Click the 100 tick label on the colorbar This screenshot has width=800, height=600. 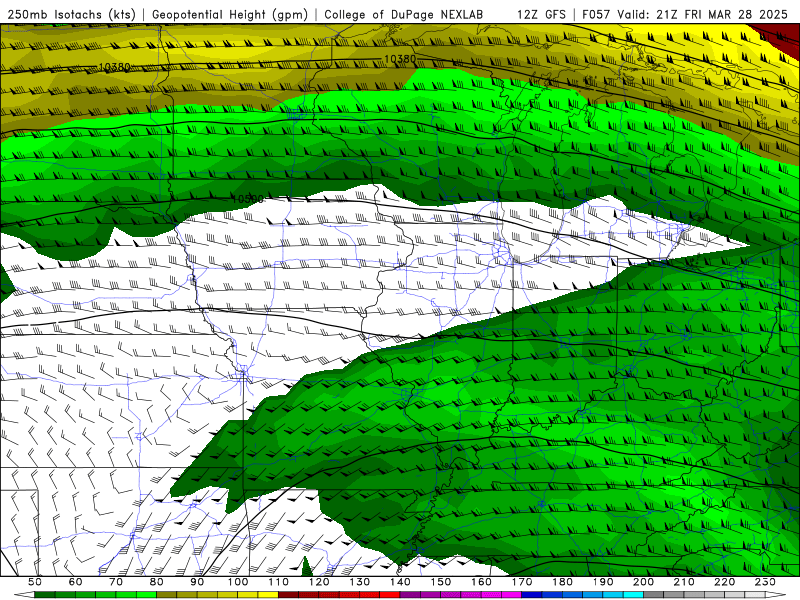coord(238,582)
